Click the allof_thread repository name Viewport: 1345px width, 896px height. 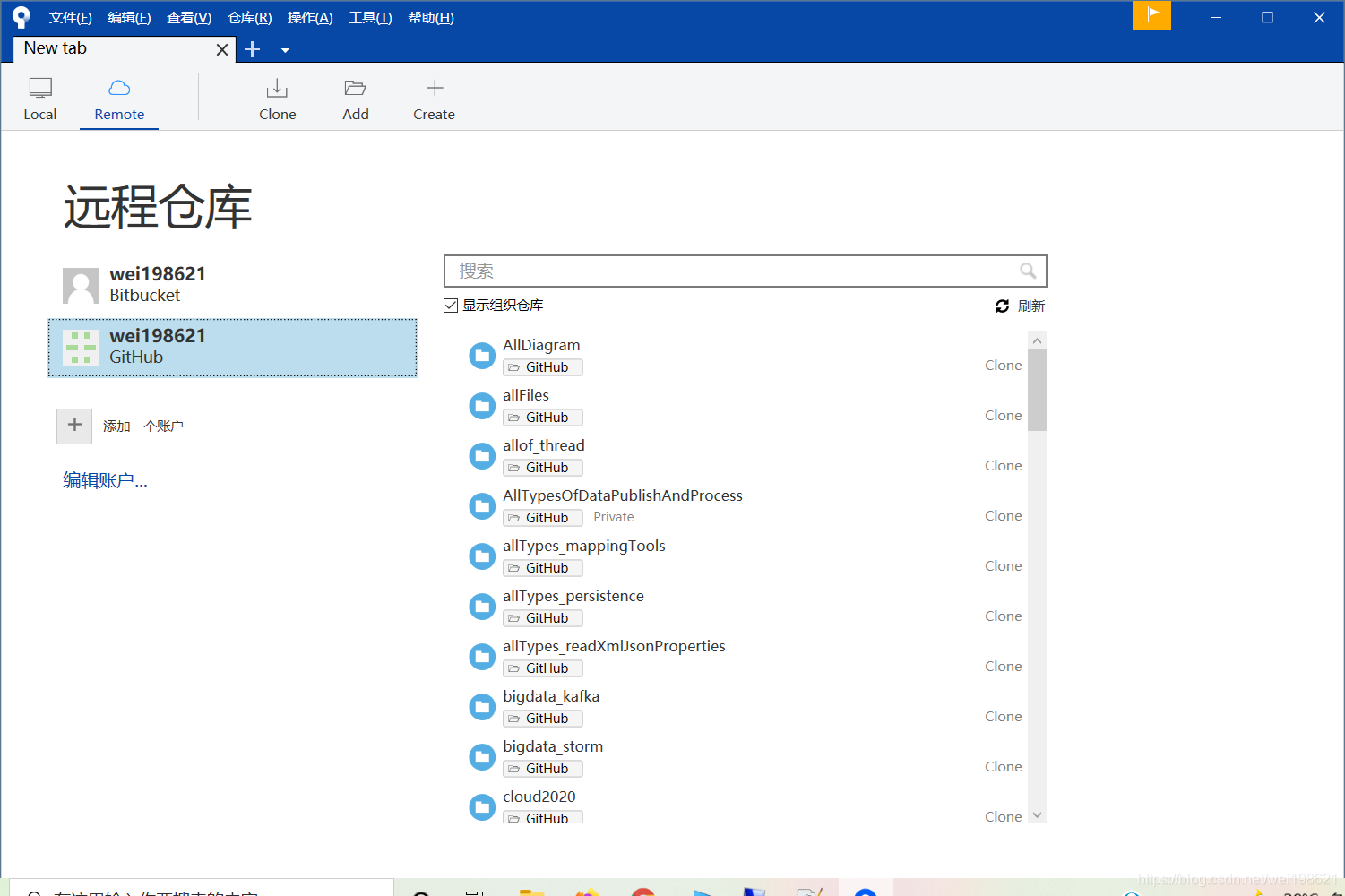544,445
